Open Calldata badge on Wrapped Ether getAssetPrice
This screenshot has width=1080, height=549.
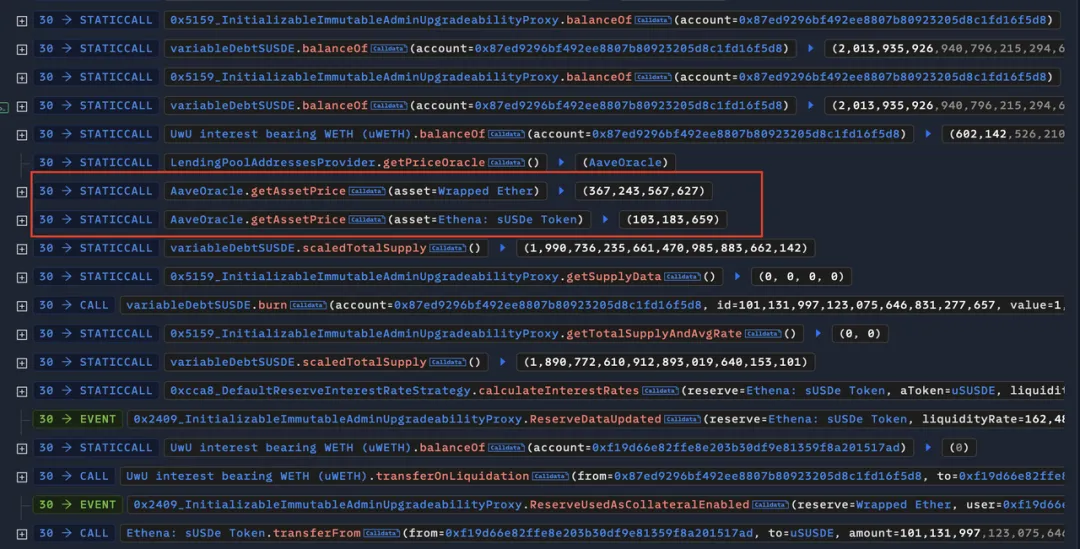[366, 191]
